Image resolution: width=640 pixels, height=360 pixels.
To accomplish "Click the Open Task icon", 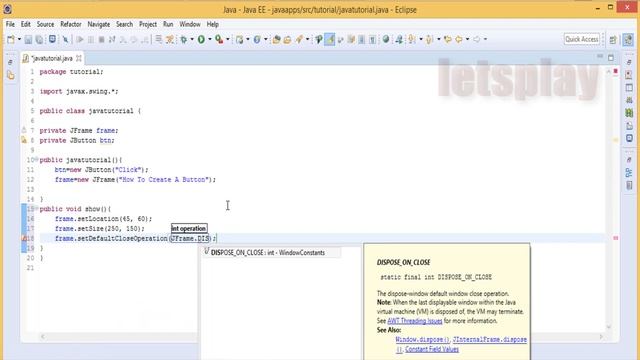I will click(287, 40).
